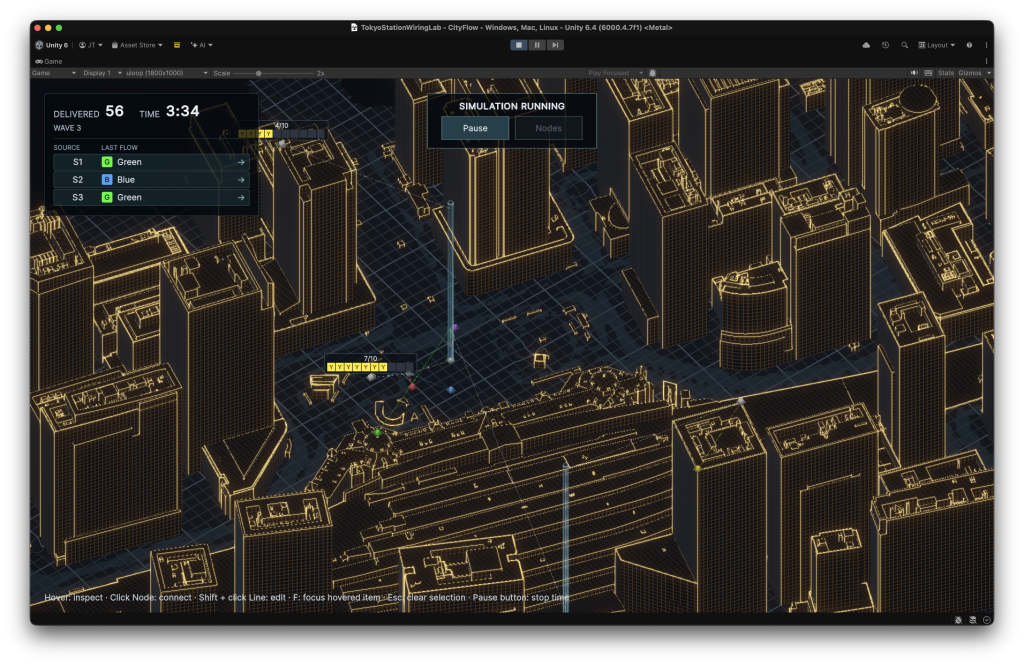1024x665 pixels.
Task: Open the Display 1 dropdown
Action: [102, 73]
